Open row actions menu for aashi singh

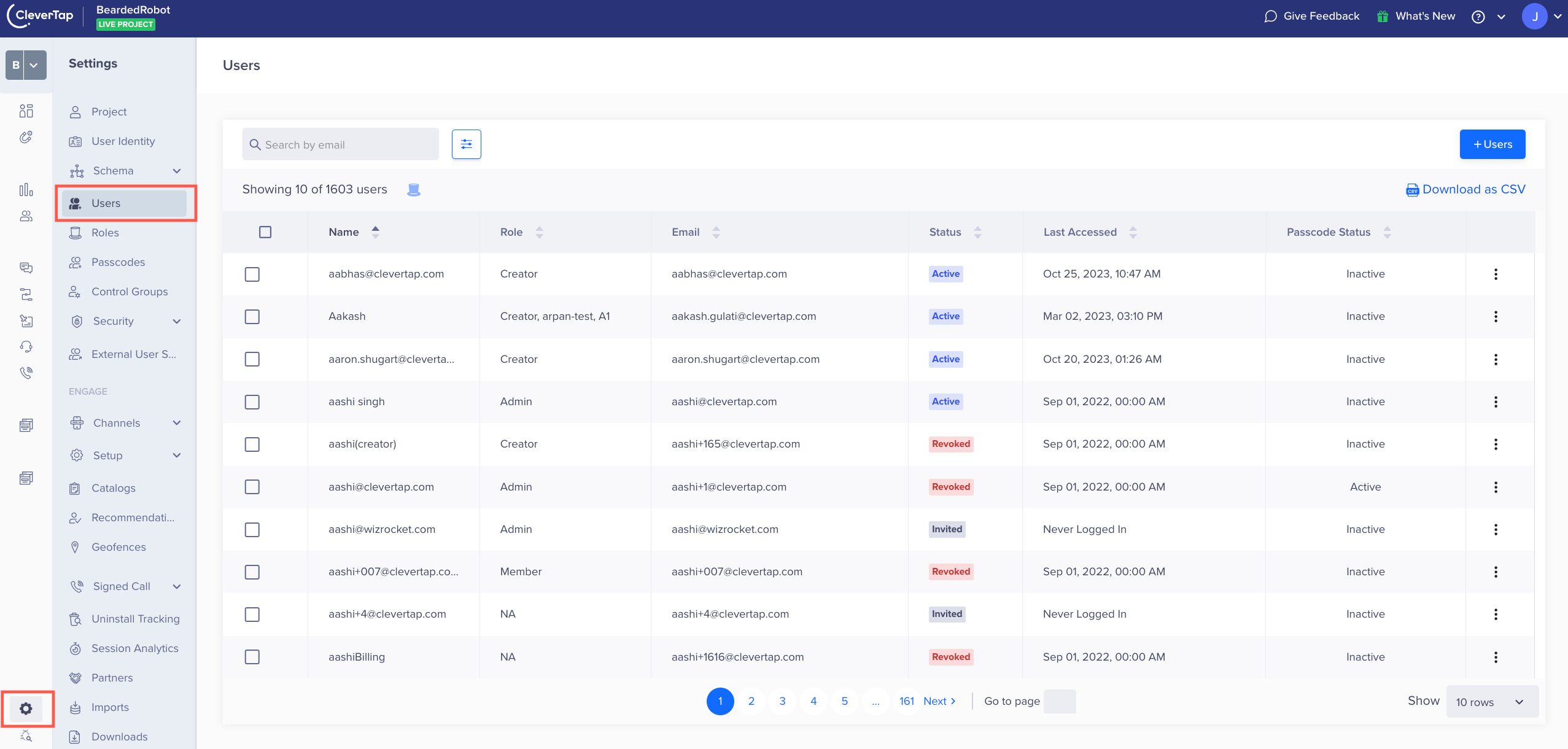(1496, 402)
